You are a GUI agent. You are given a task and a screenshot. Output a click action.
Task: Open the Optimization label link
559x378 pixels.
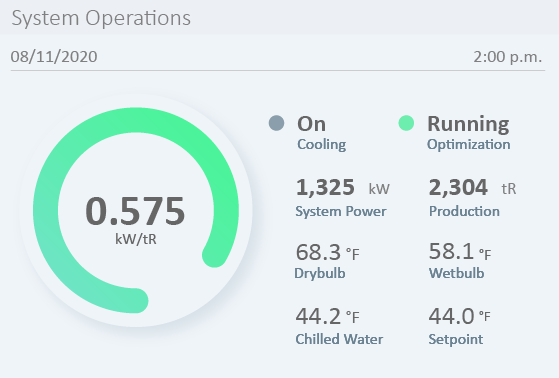click(468, 144)
